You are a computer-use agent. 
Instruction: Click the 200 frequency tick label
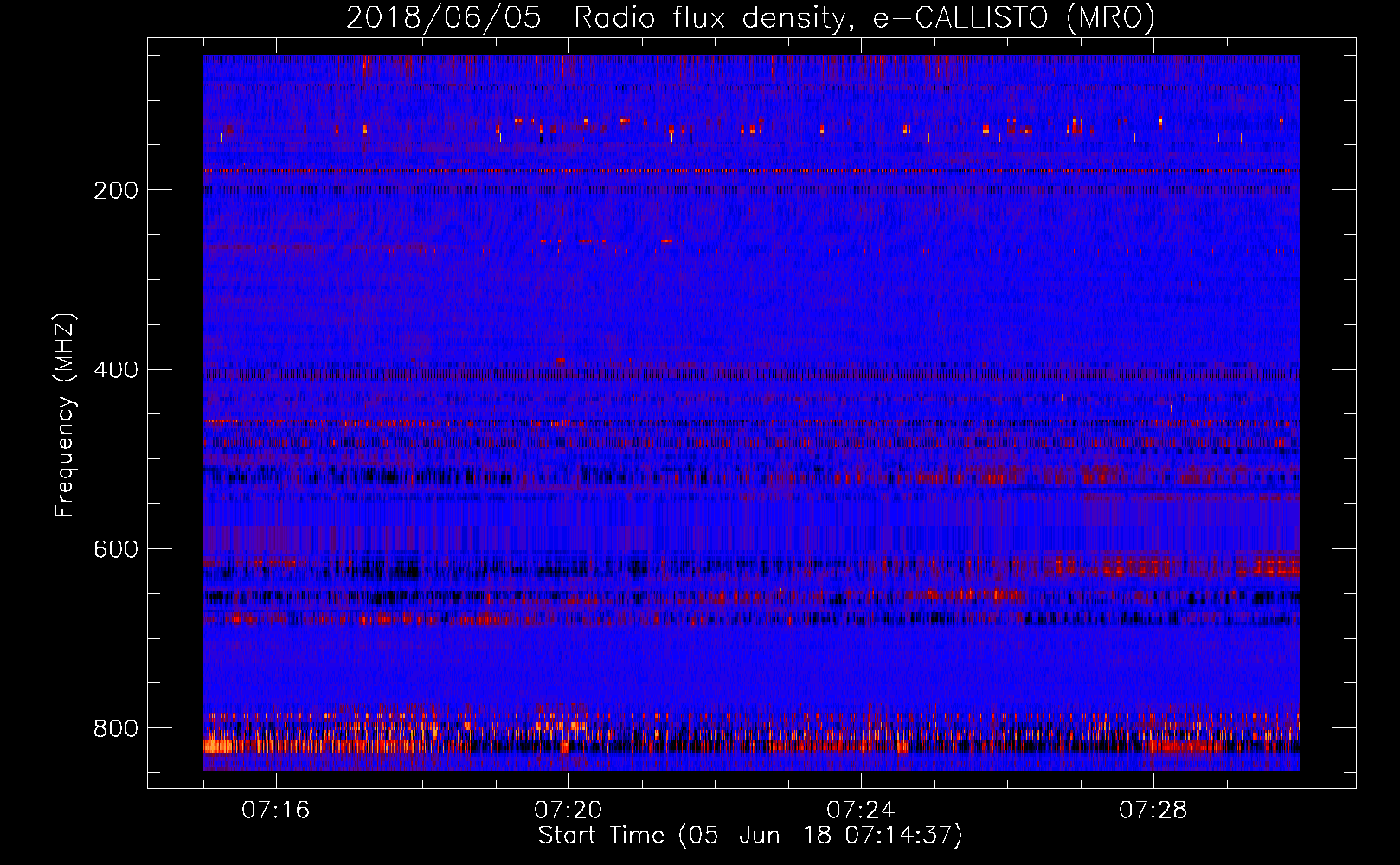pos(116,190)
